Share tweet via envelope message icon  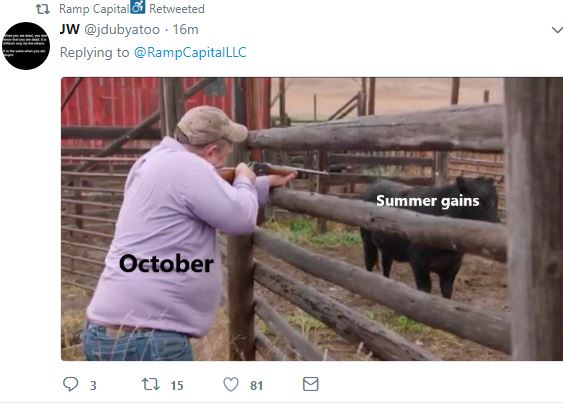pyautogui.click(x=311, y=384)
